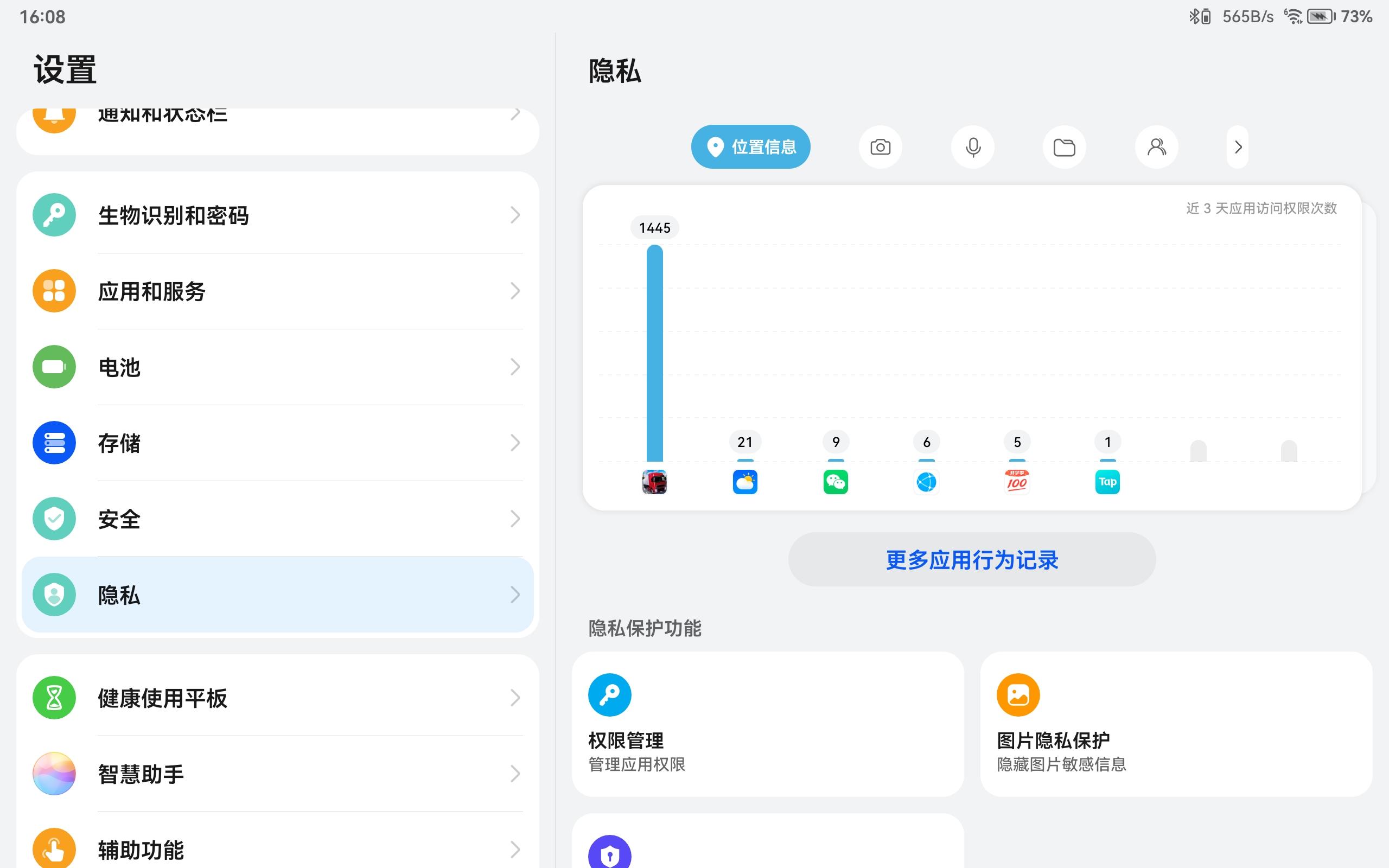1389x868 pixels.
Task: Click the WeChat app icon in chart
Action: click(836, 482)
